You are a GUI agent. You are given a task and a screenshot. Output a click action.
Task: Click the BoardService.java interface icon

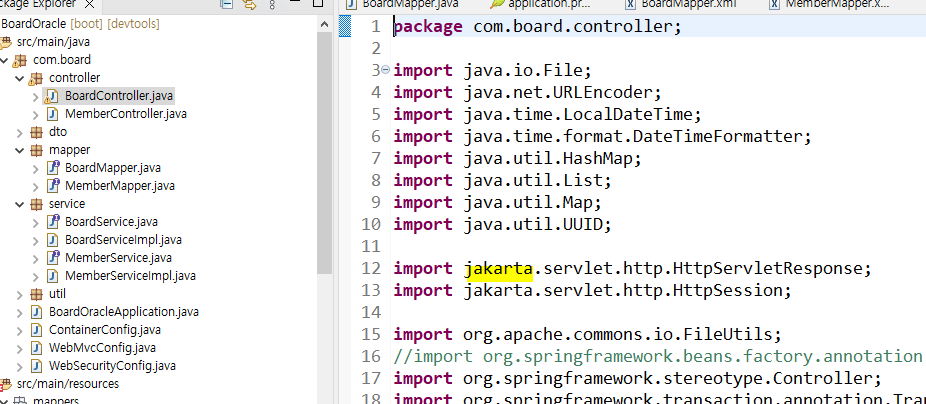coord(53,222)
